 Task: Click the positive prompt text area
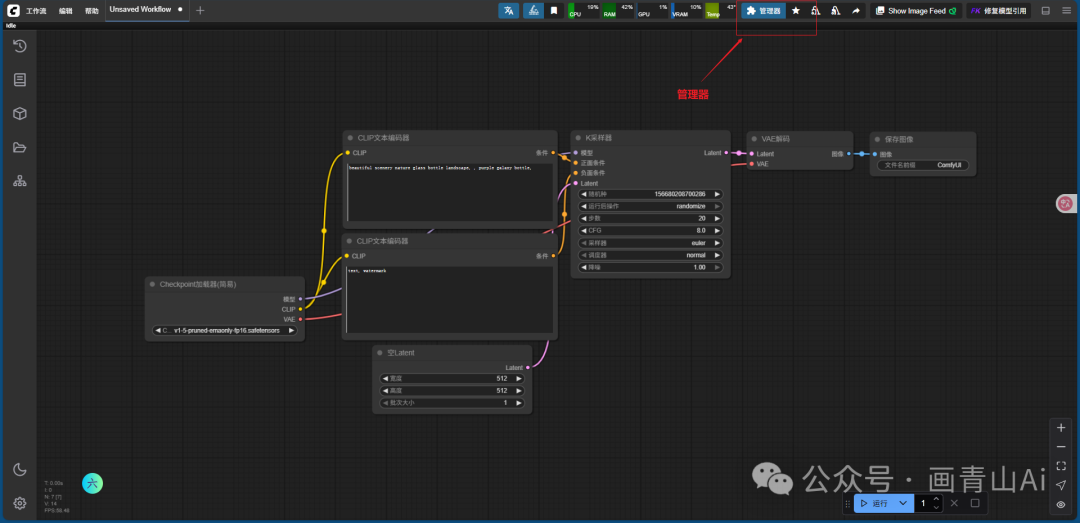pos(450,192)
